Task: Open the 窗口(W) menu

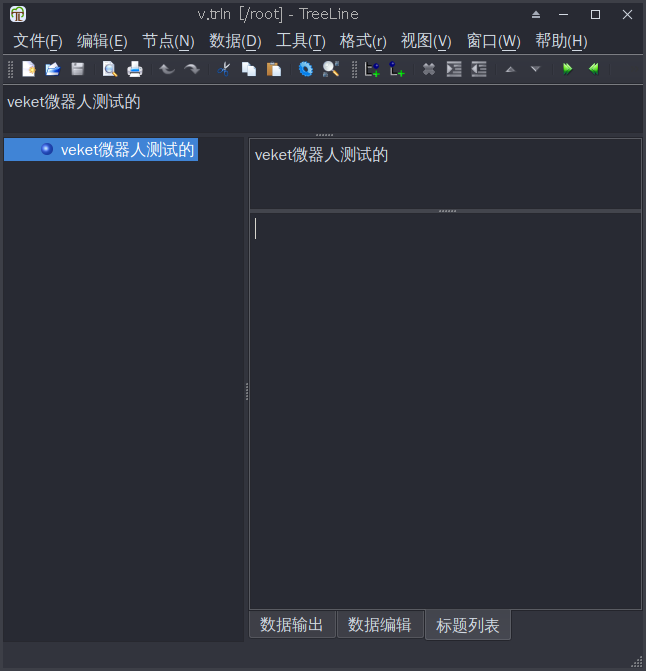Action: tap(494, 41)
